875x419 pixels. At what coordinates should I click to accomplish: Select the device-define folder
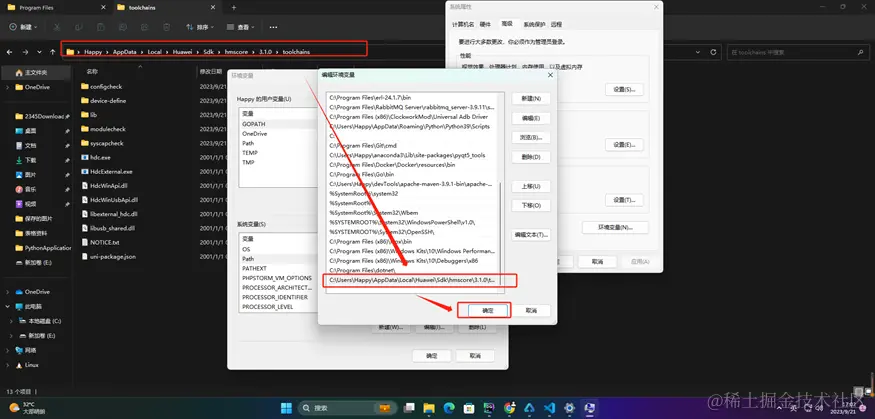pyautogui.click(x=108, y=101)
